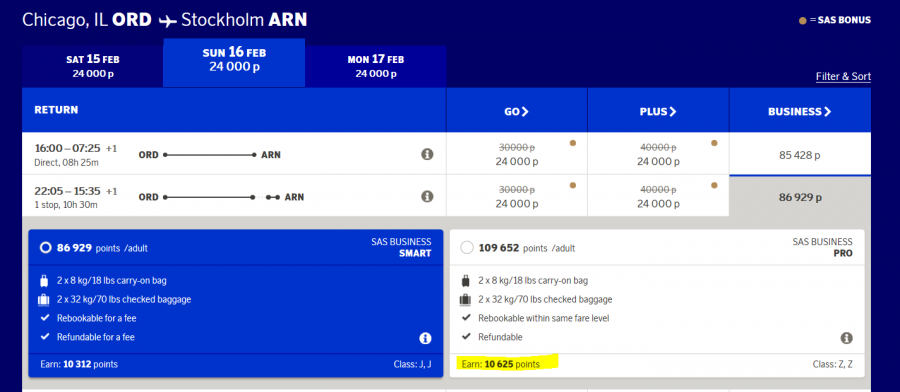Open info icon for 22:05 one-stop flight

pos(427,196)
